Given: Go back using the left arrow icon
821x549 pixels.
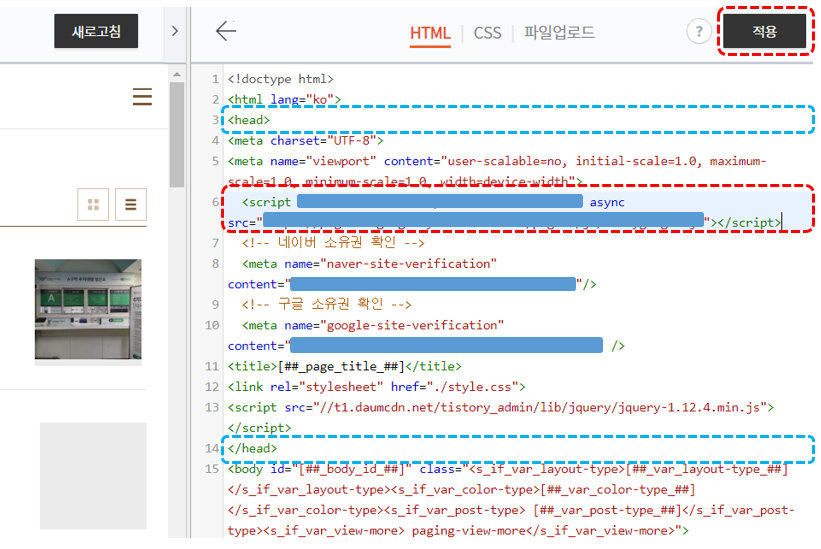Looking at the screenshot, I should [226, 31].
